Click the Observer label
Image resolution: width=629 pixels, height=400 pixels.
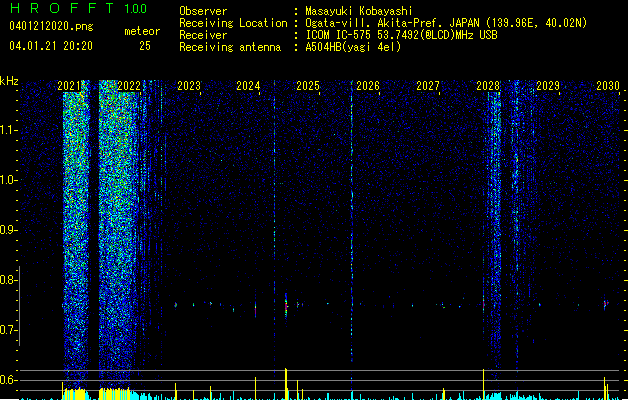(x=203, y=11)
